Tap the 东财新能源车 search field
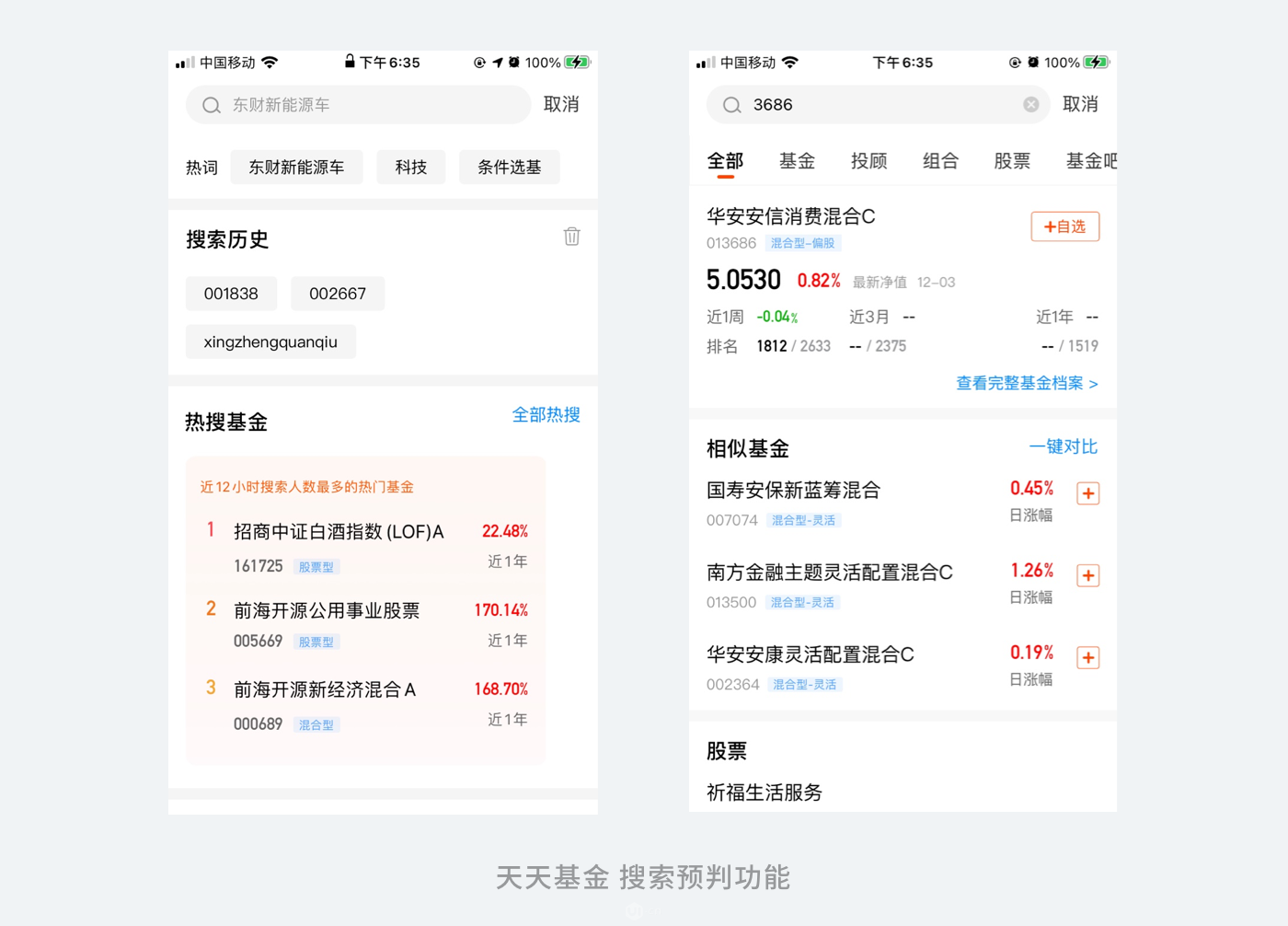This screenshot has height=926, width=1288. click(358, 105)
